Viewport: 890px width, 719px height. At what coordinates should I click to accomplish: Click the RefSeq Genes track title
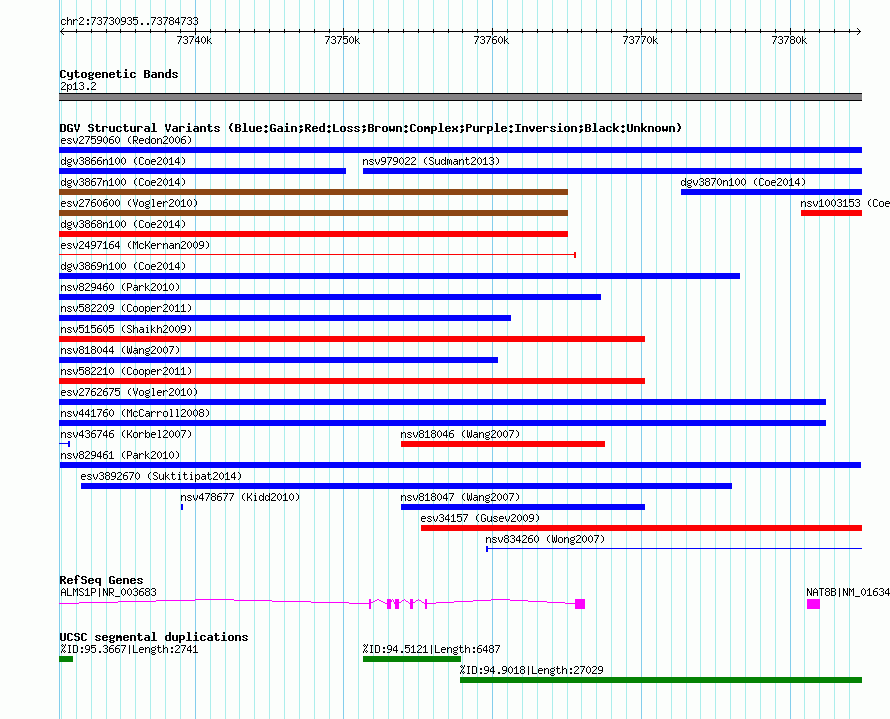(102, 580)
